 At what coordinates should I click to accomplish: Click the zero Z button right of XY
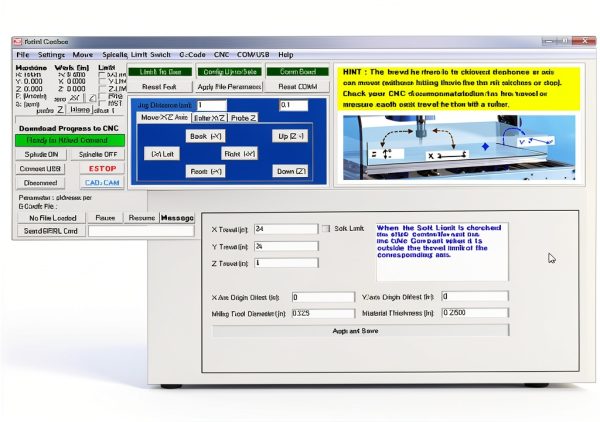pyautogui.click(x=92, y=98)
